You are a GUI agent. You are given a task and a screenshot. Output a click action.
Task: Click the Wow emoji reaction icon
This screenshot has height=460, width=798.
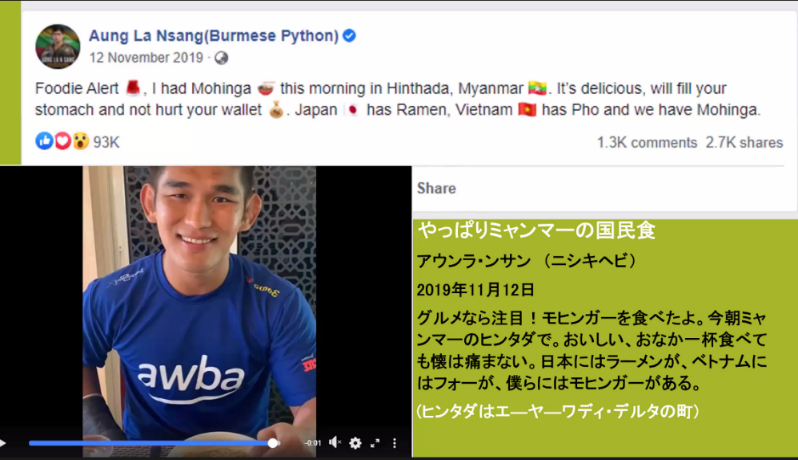80,141
